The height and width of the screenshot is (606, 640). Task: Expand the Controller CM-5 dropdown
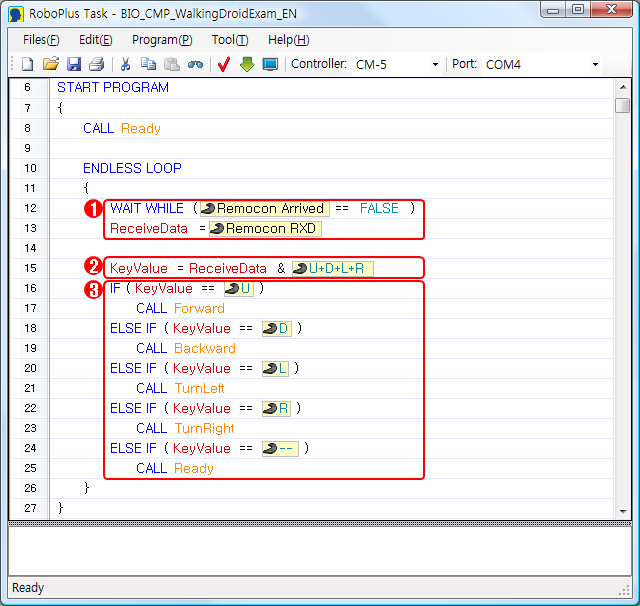click(x=435, y=64)
